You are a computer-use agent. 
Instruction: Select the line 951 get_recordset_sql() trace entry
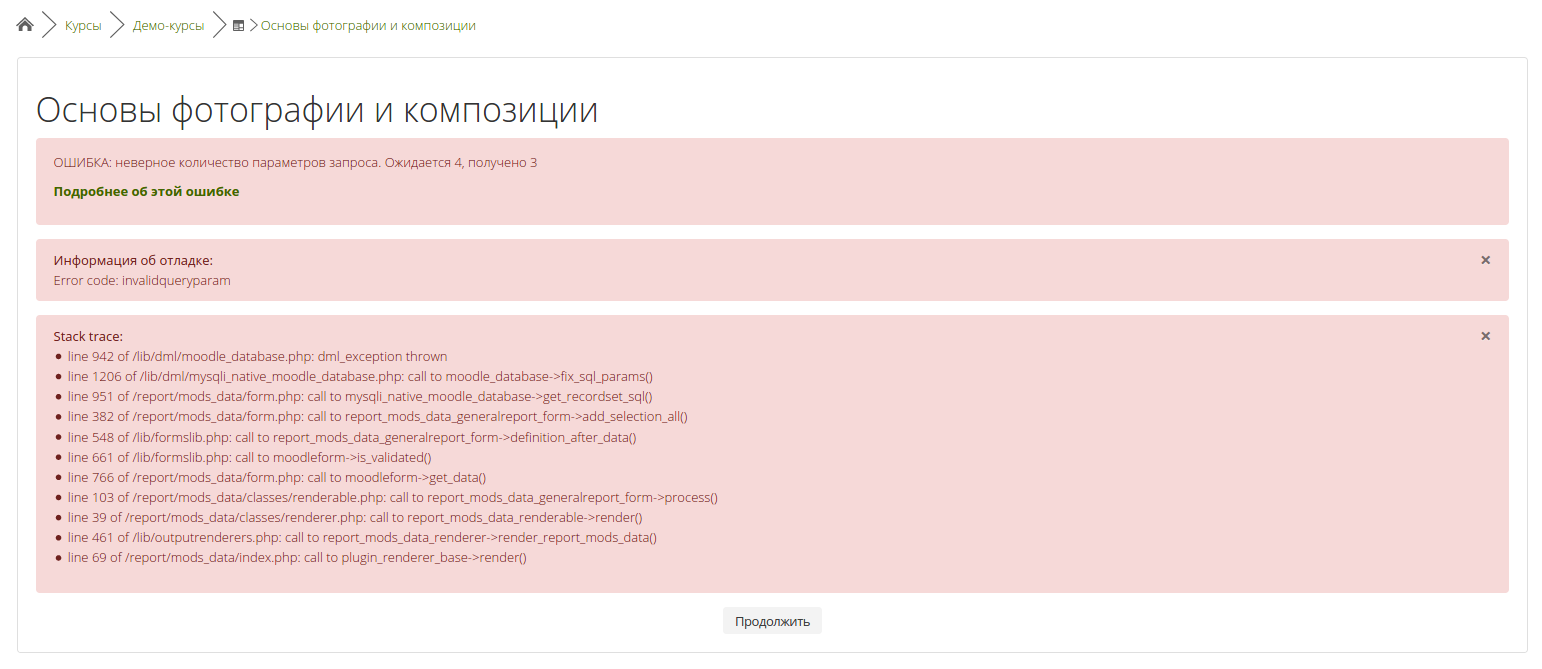[360, 397]
